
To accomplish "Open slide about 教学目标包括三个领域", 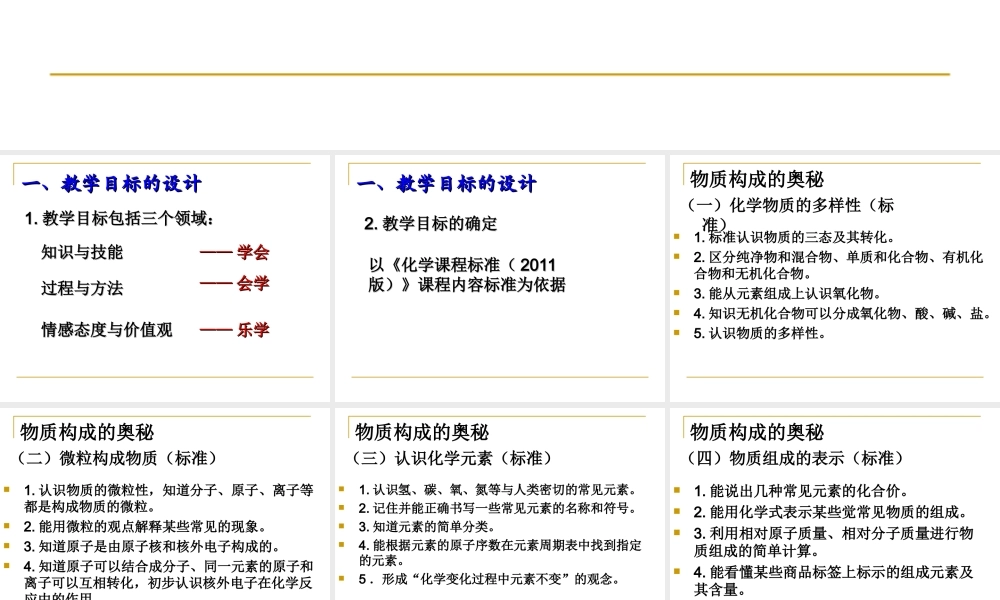I will (165, 278).
